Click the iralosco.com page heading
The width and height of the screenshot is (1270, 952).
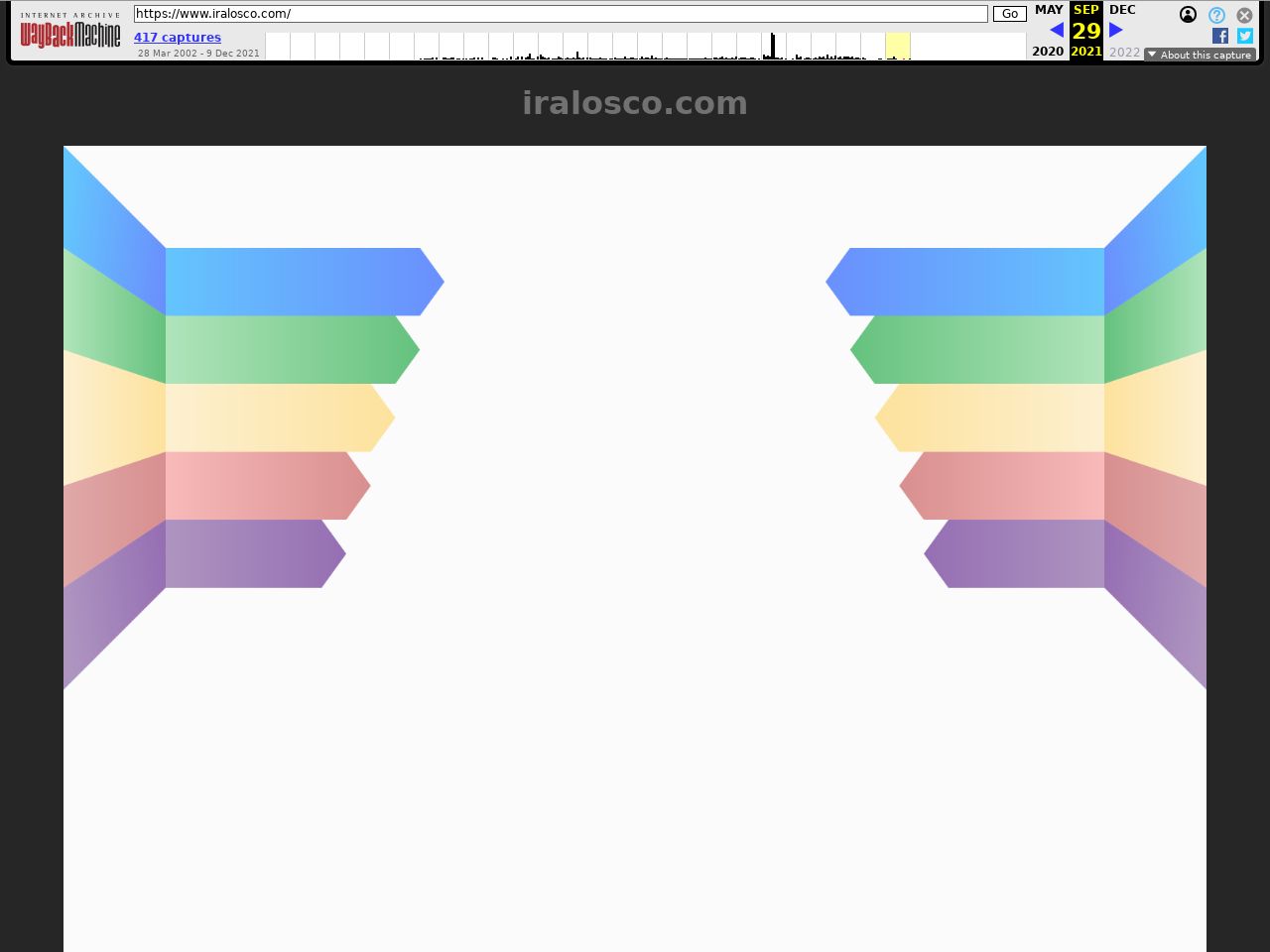(635, 103)
